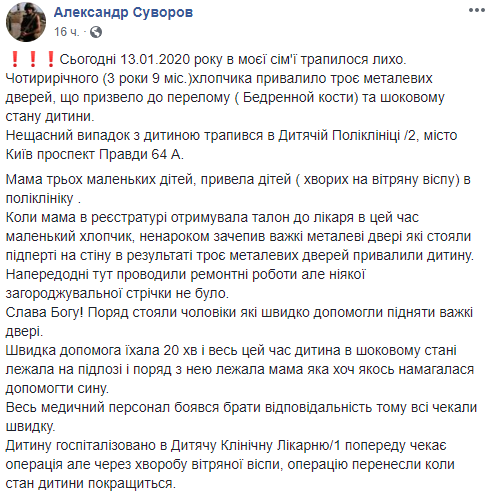This screenshot has height=500, width=492.
Task: Open the post options three-dots menu
Action: coord(476,10)
